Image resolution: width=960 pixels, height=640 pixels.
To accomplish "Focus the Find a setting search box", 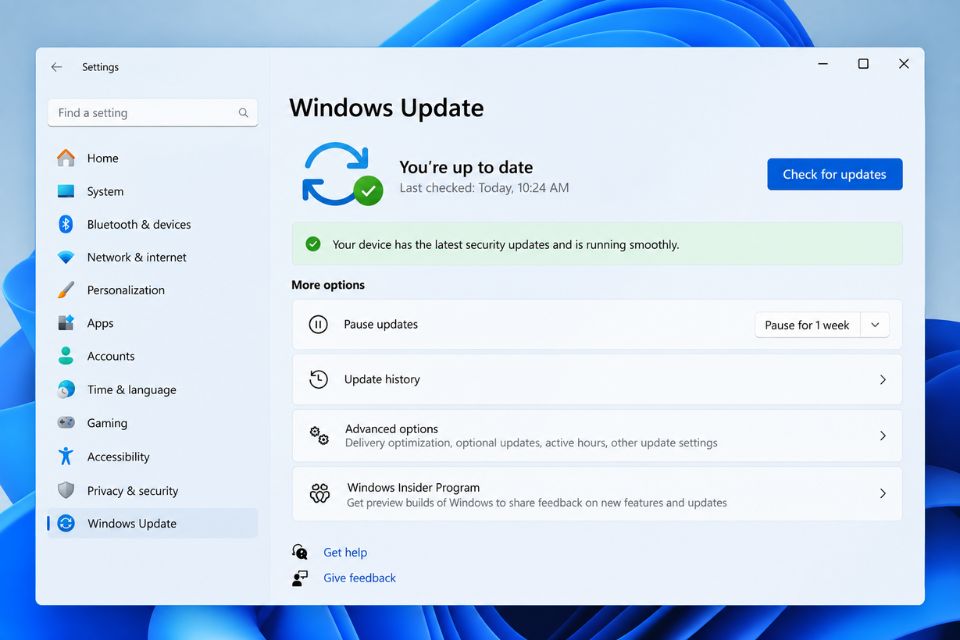I will 152,113.
